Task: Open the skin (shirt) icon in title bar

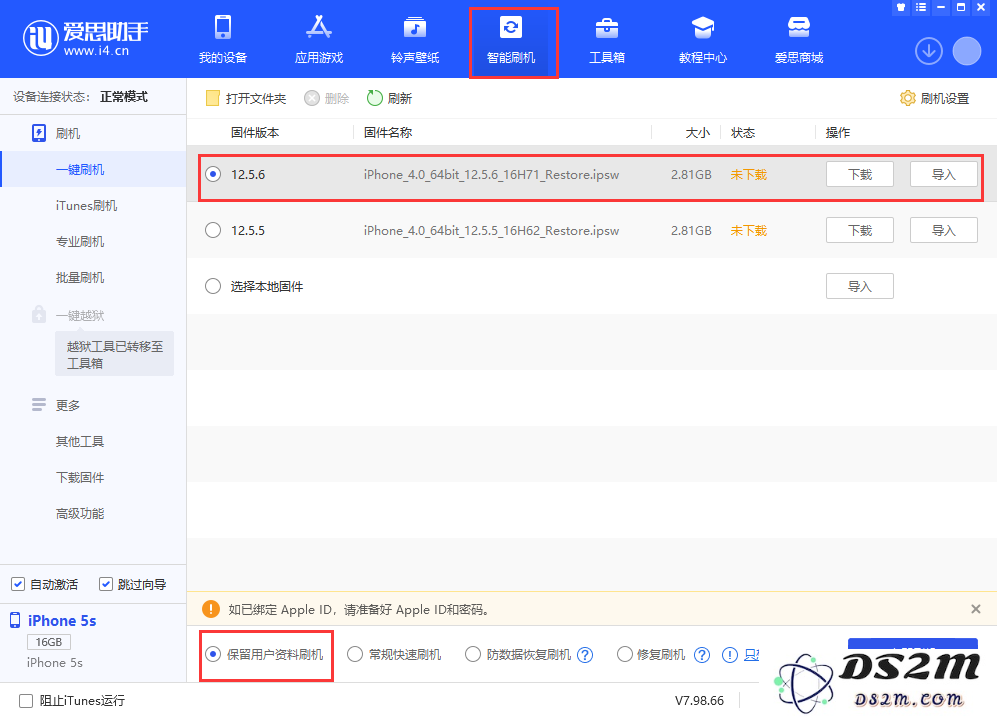Action: click(x=900, y=7)
